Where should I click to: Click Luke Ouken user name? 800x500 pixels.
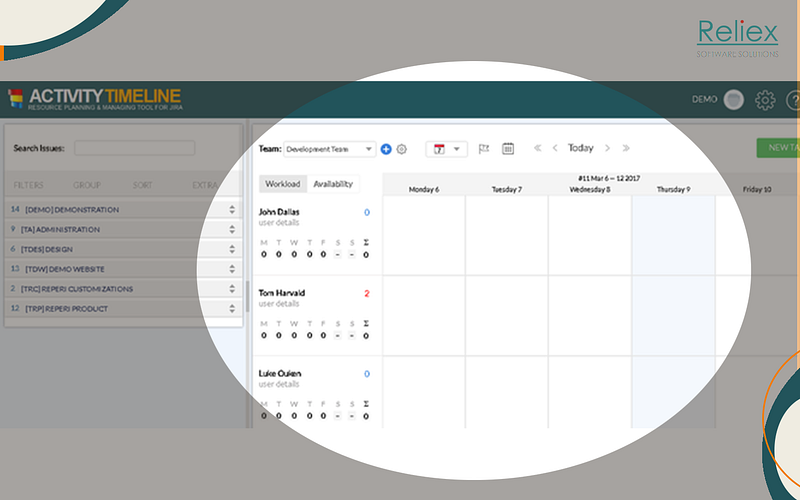280,373
